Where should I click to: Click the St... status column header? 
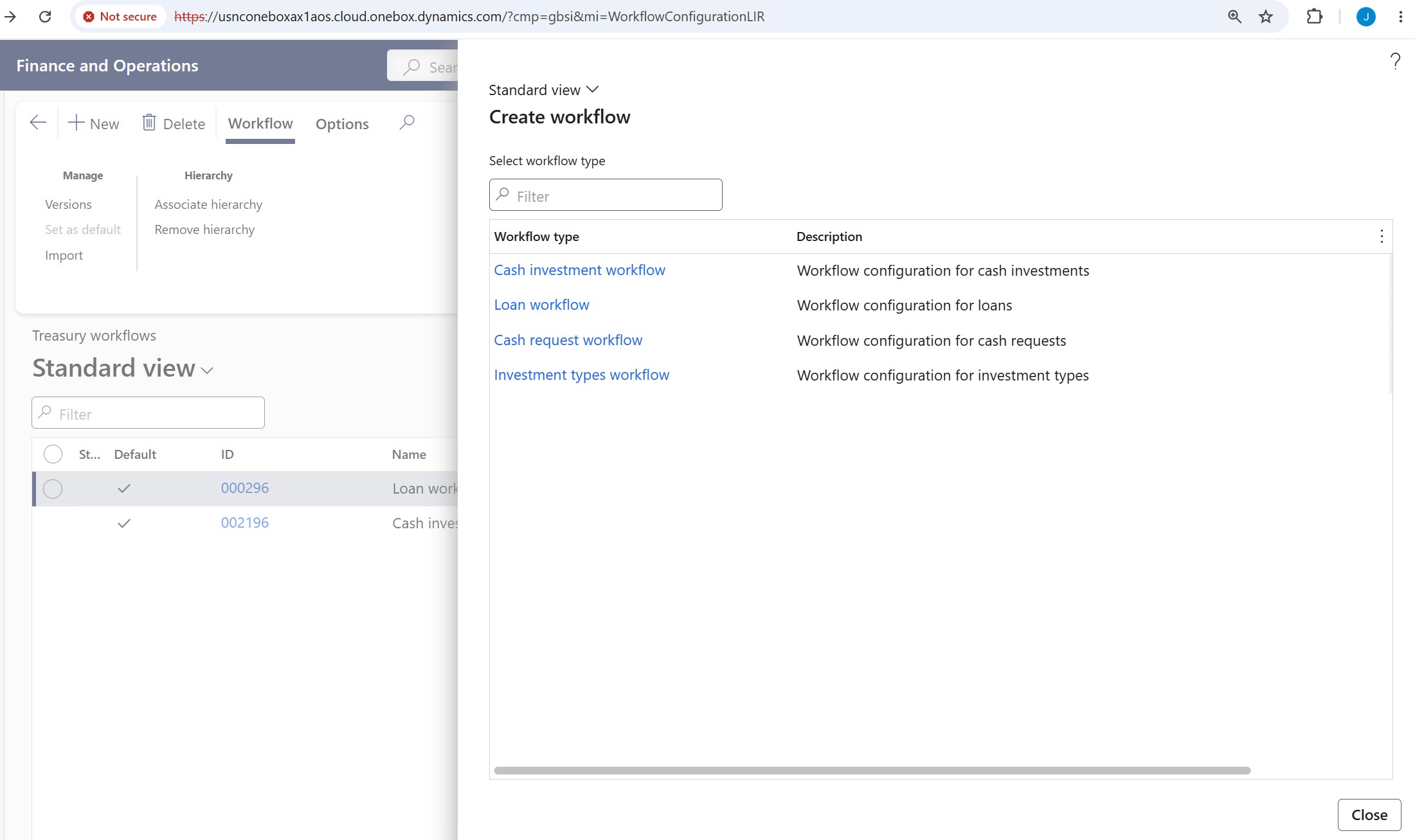[89, 454]
